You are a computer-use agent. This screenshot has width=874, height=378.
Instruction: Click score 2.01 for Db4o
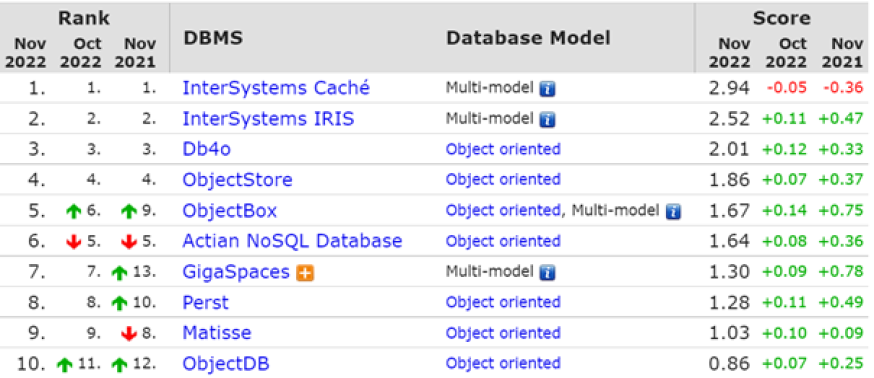pyautogui.click(x=729, y=149)
